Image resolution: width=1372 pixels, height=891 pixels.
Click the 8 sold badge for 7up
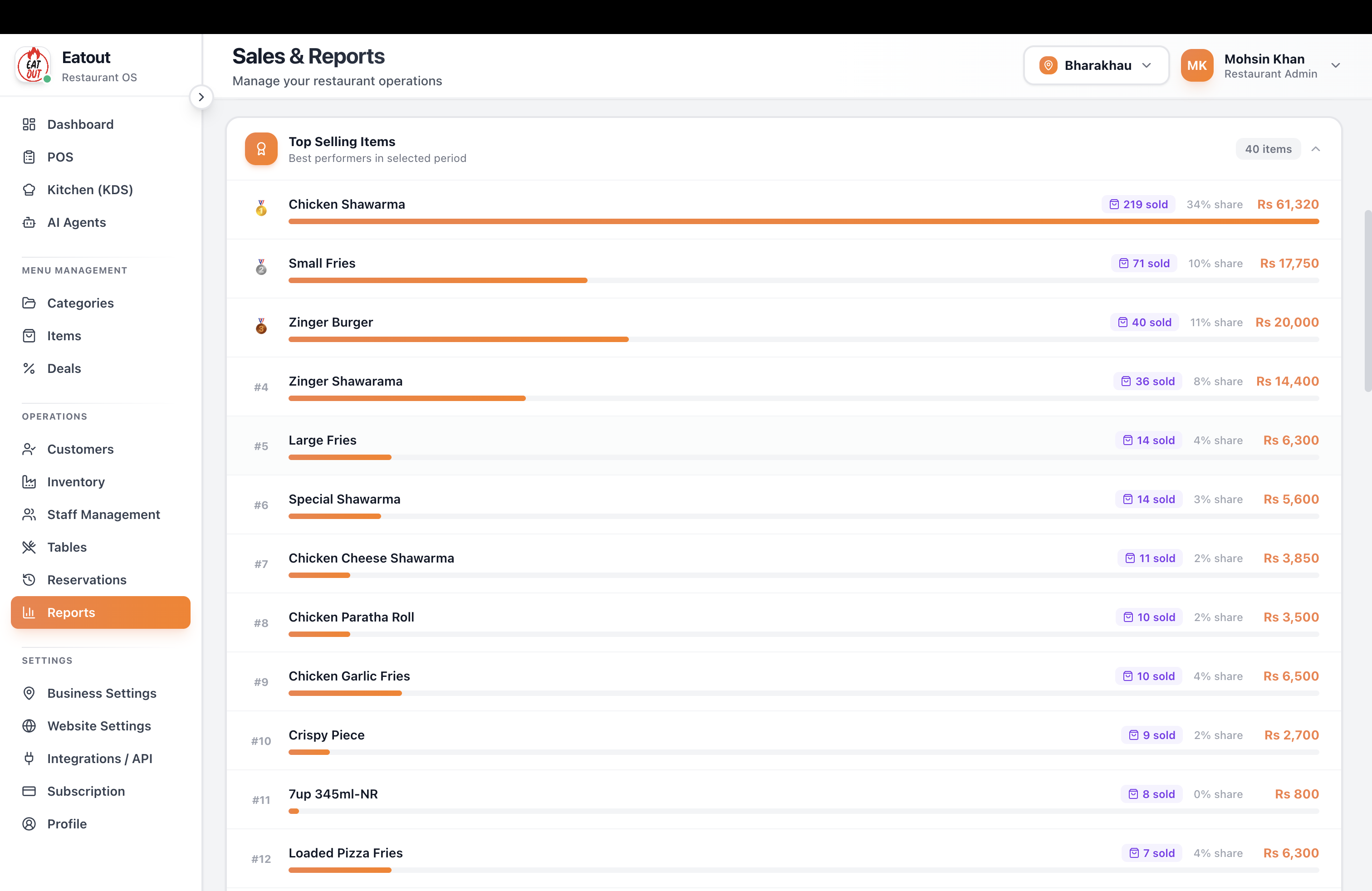1151,793
